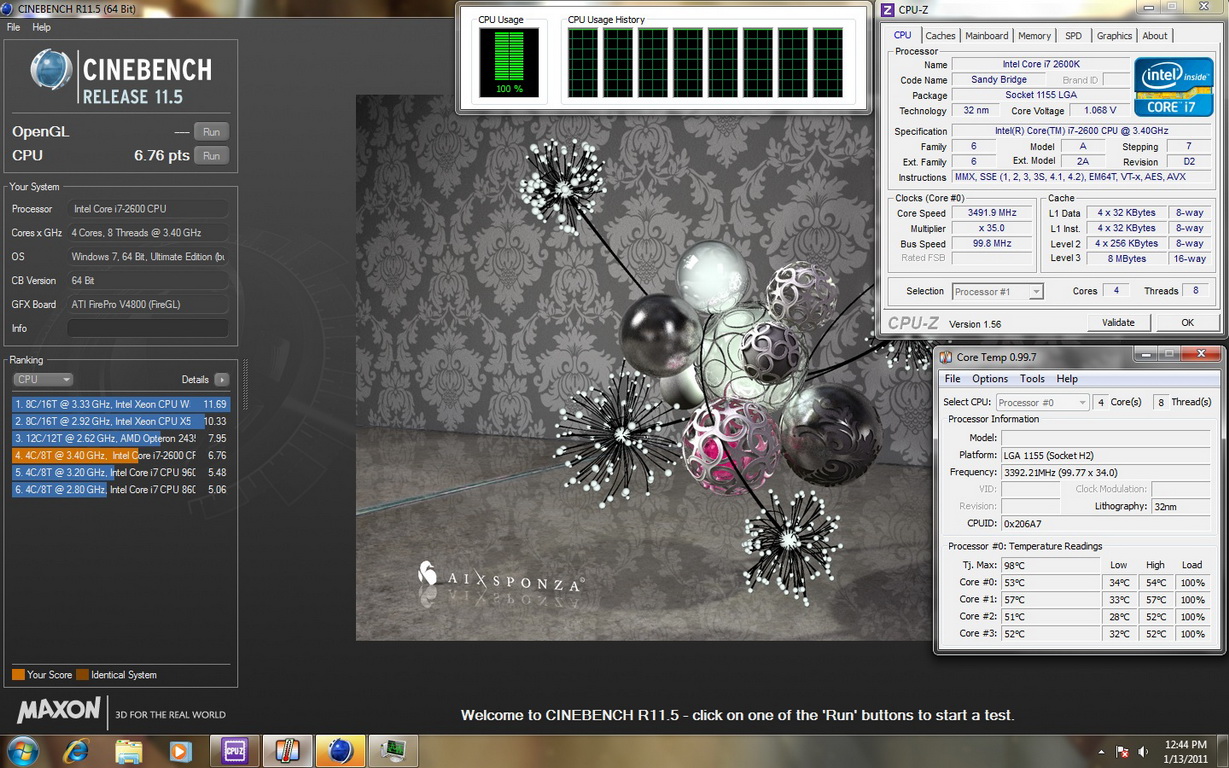Open Core Temp Select CPU dropdown
The width and height of the screenshot is (1229, 768).
click(x=1042, y=402)
